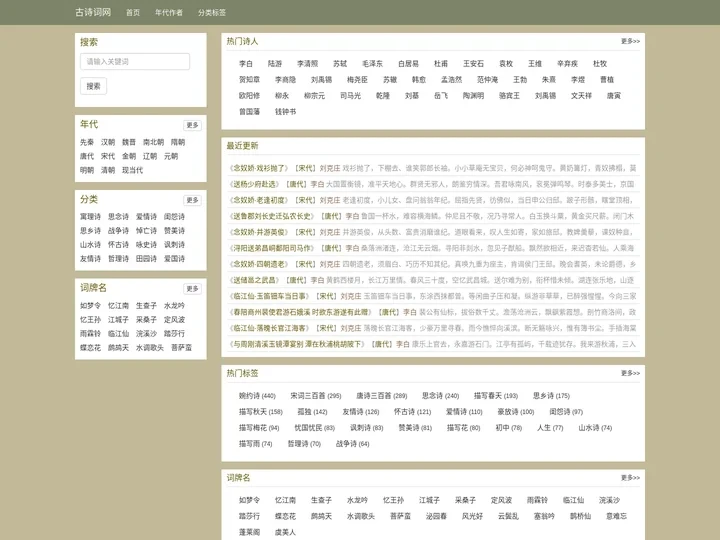This screenshot has width=720, height=540.
Task: Open poem 《送鲁郡刘长史迁弘农长史》
Action: click(272, 216)
